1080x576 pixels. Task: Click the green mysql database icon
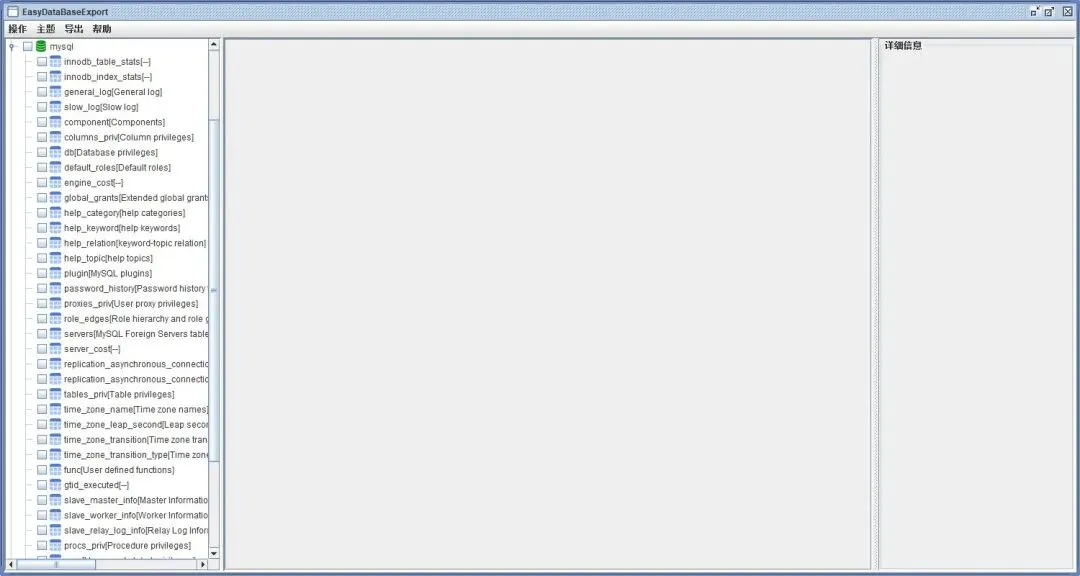pos(41,46)
